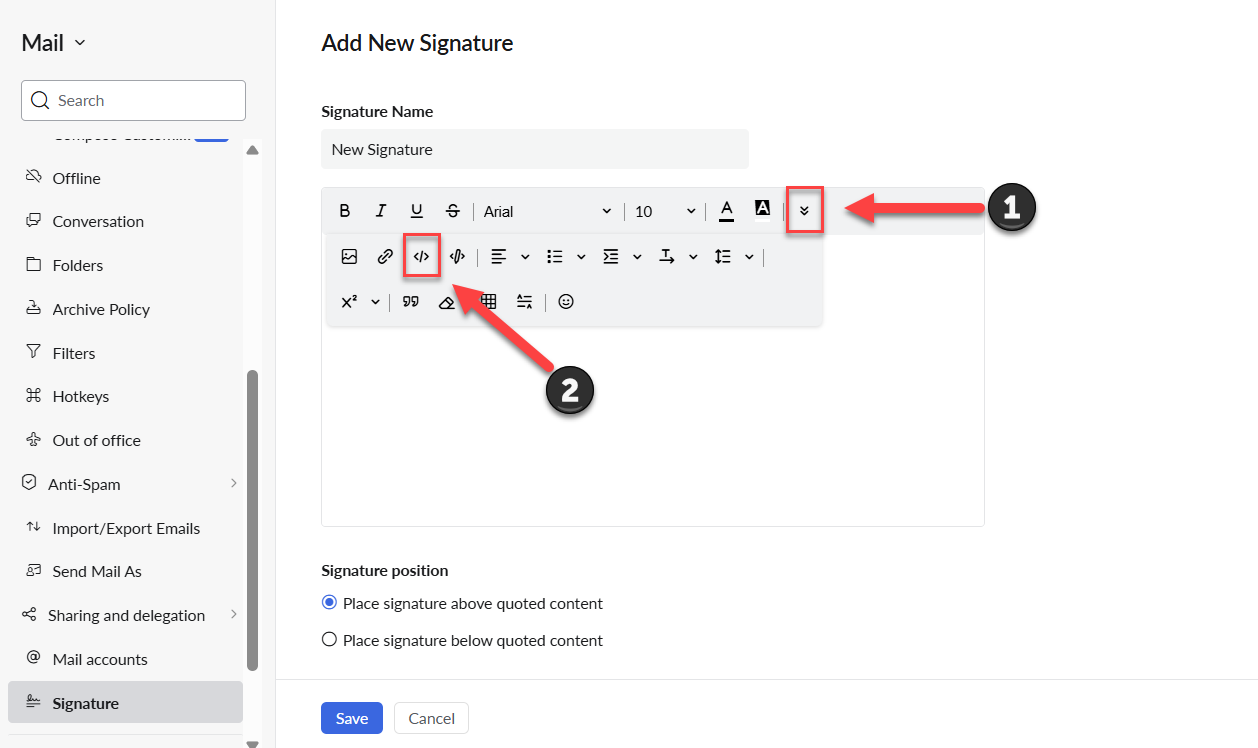The image size is (1258, 748).
Task: Click the eraser clear formatting icon
Action: pyautogui.click(x=447, y=302)
